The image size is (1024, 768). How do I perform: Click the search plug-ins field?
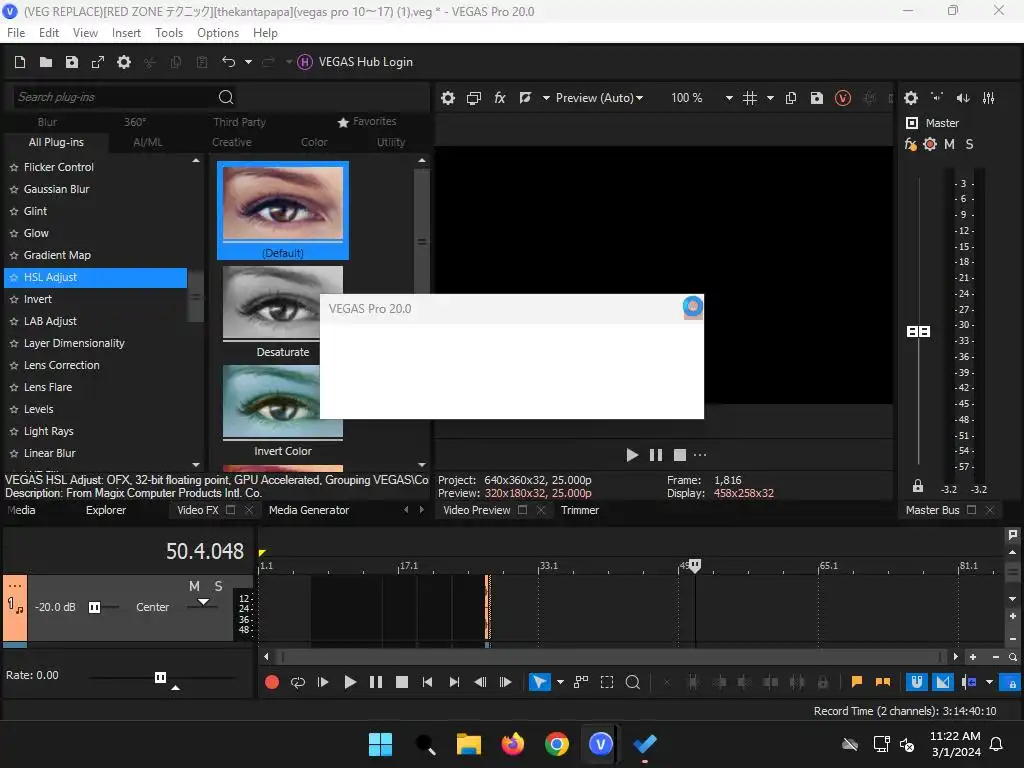114,97
